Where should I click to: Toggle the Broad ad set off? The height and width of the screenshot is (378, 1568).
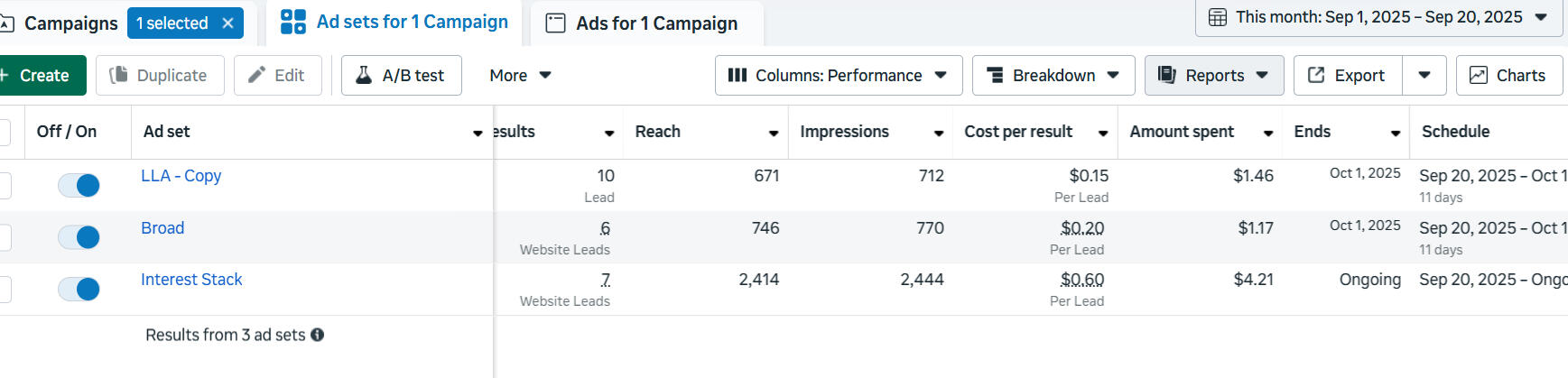(x=79, y=237)
